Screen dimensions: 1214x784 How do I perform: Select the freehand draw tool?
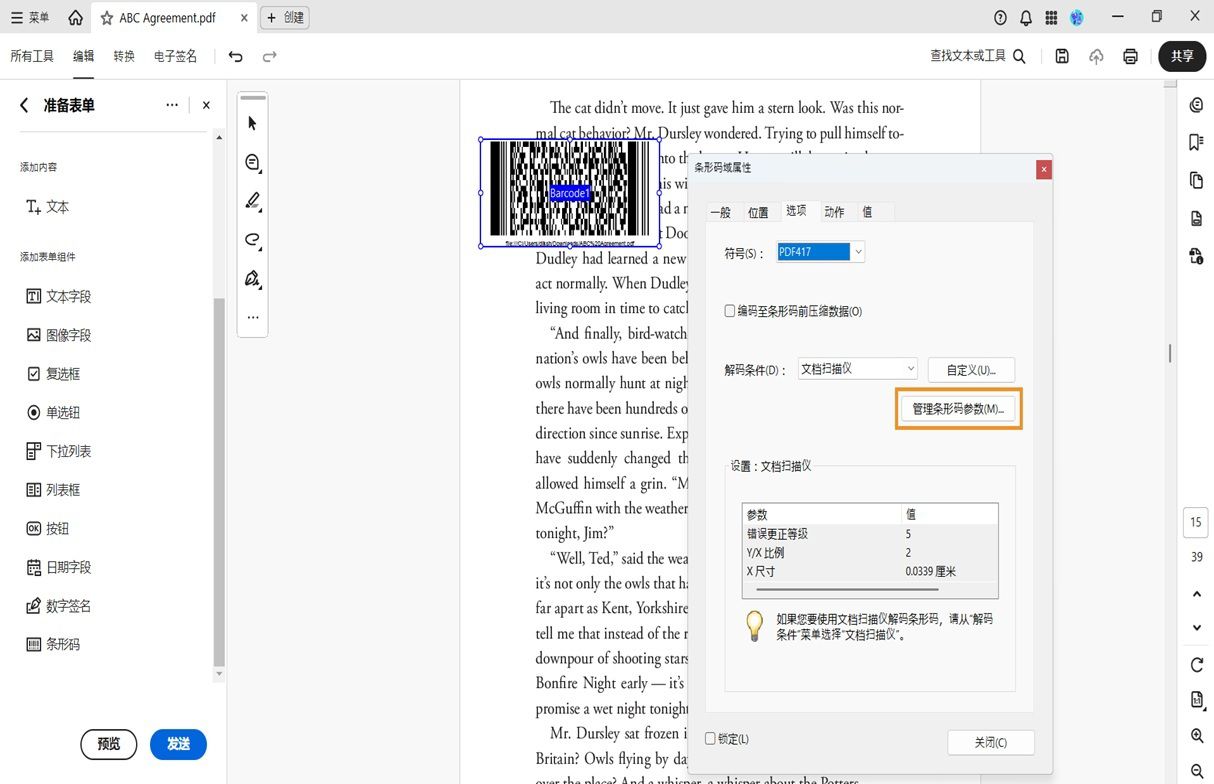point(252,239)
